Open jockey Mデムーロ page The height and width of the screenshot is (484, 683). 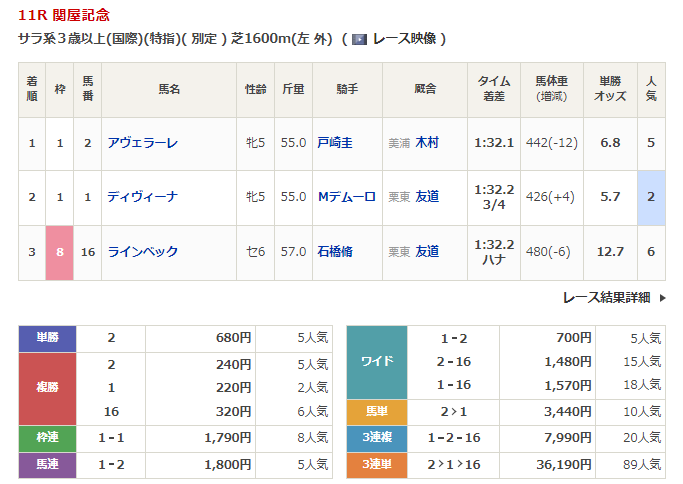[x=346, y=197]
